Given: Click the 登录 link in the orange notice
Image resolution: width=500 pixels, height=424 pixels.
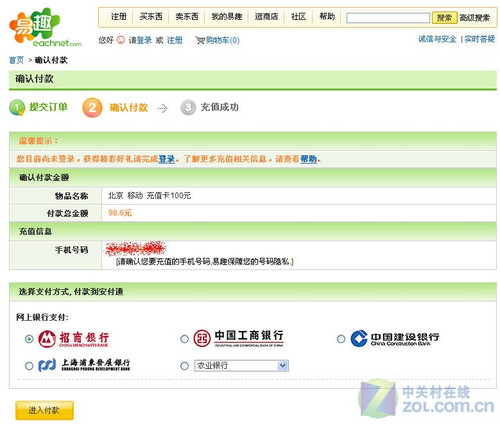Looking at the screenshot, I should pos(167,159).
